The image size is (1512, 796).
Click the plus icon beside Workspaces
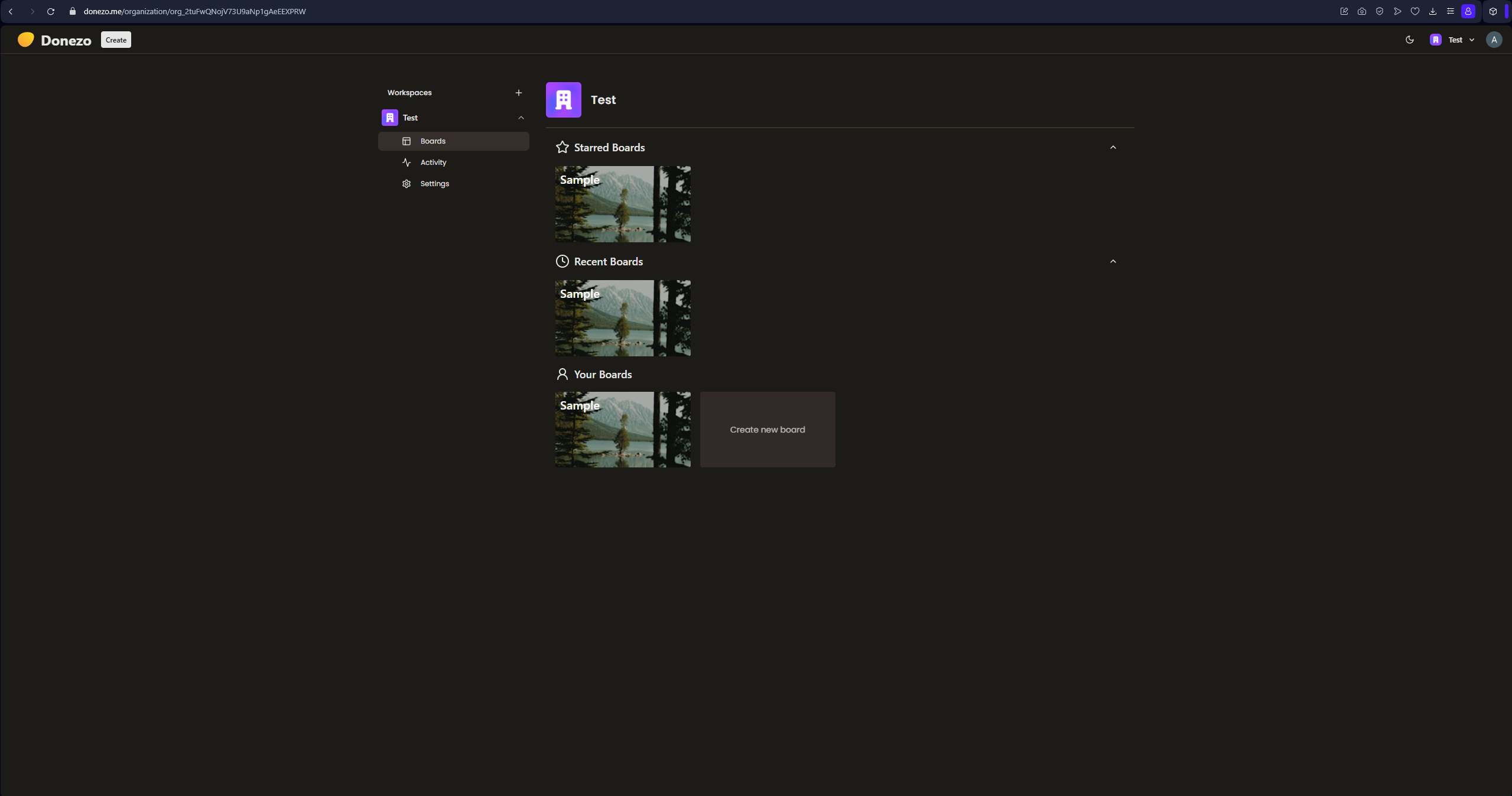pyautogui.click(x=518, y=93)
